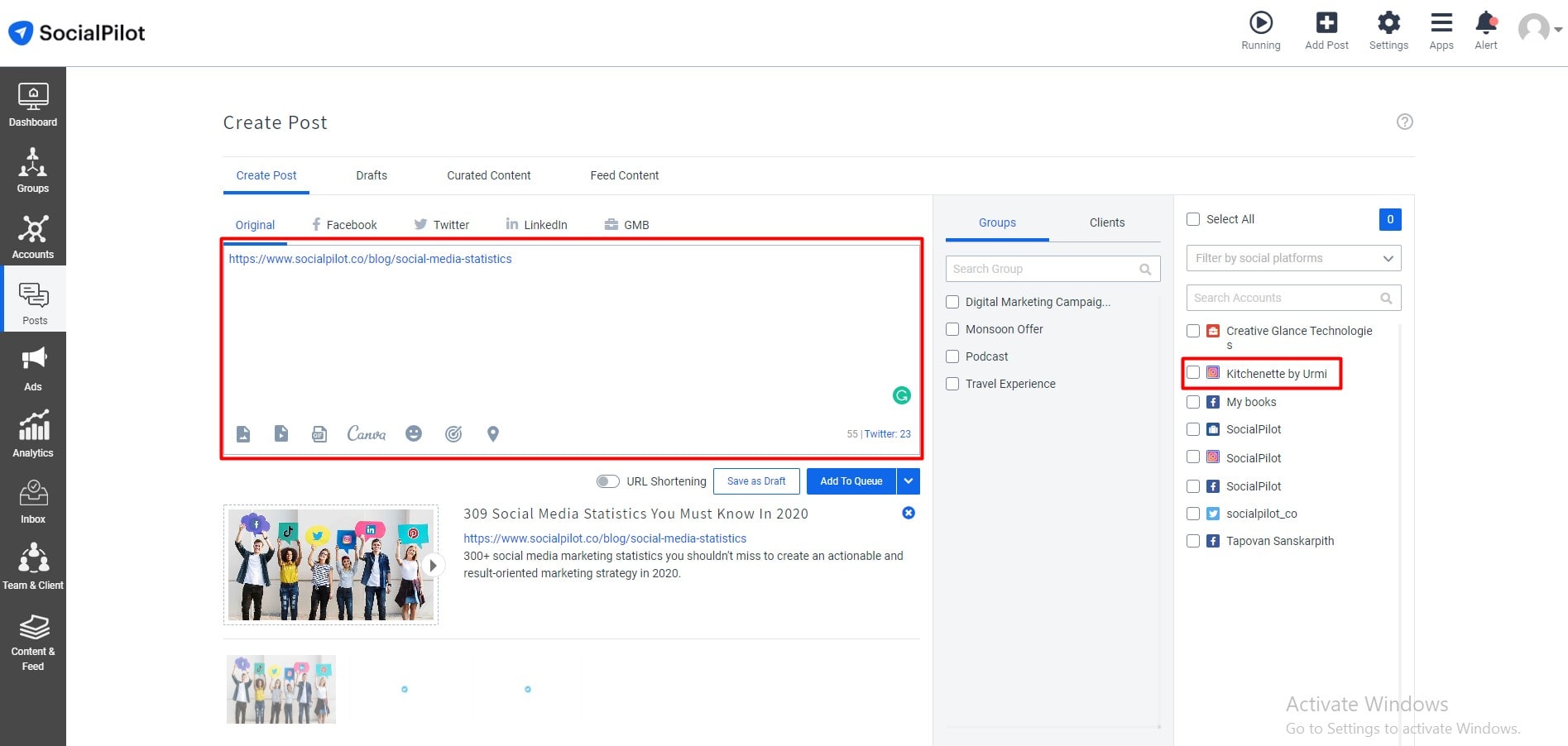Click the Search Accounts field
Image resolution: width=1568 pixels, height=746 pixels.
point(1293,298)
